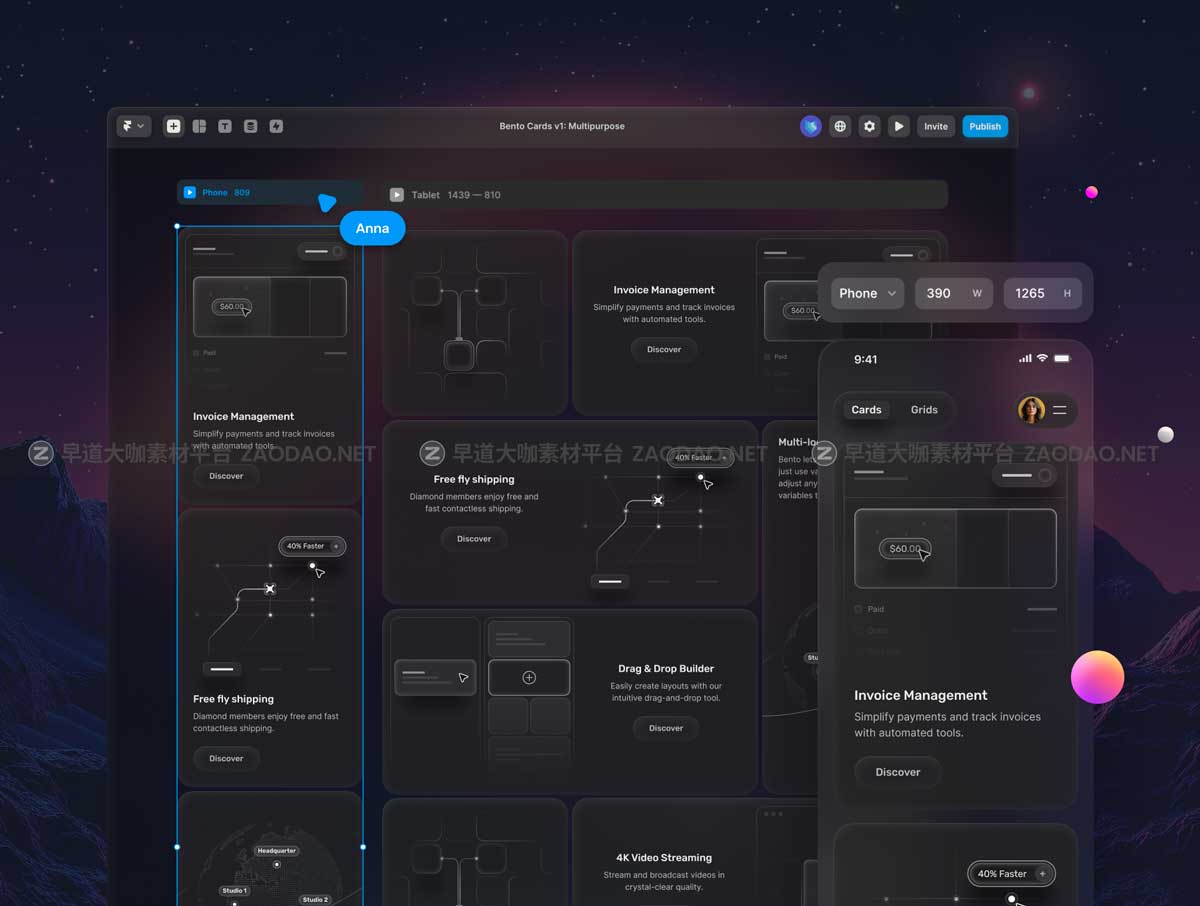Click Anna's collaborator cursor label
Viewport: 1200px width, 906px height.
tap(372, 228)
